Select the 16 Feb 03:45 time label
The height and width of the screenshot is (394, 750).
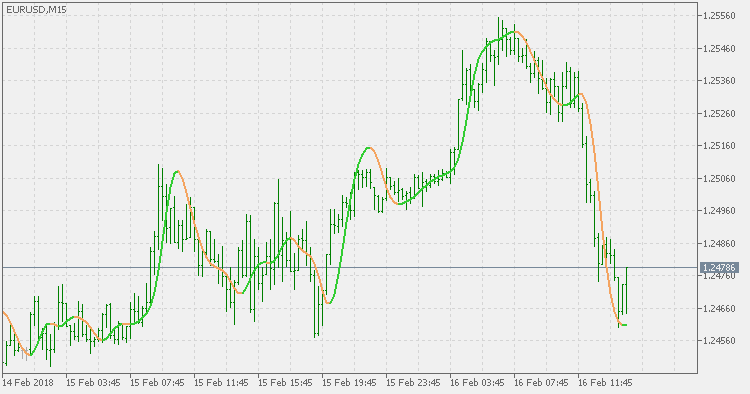477,383
